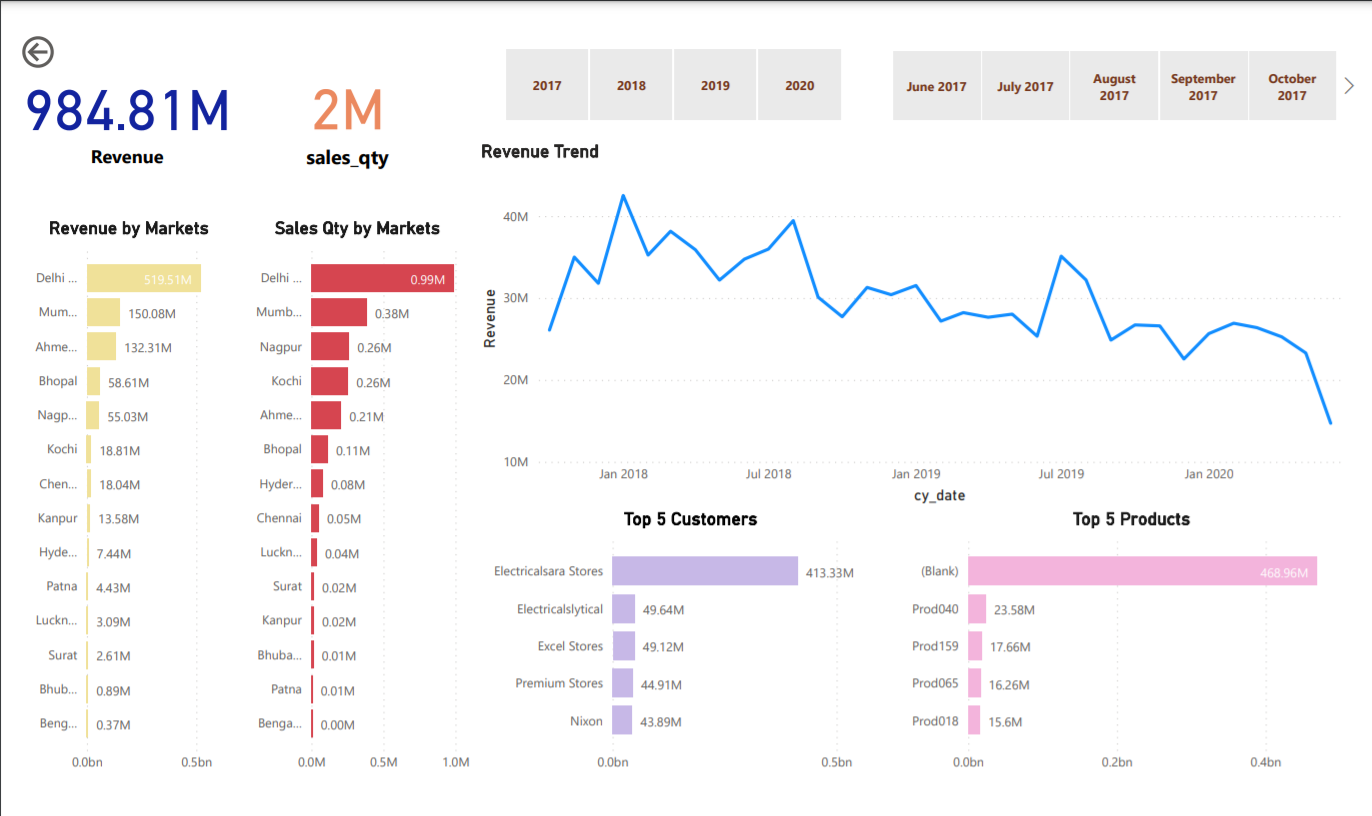This screenshot has height=816, width=1372.
Task: Click the 7.44M Hyderabad revenue label
Action: pyautogui.click(x=114, y=553)
